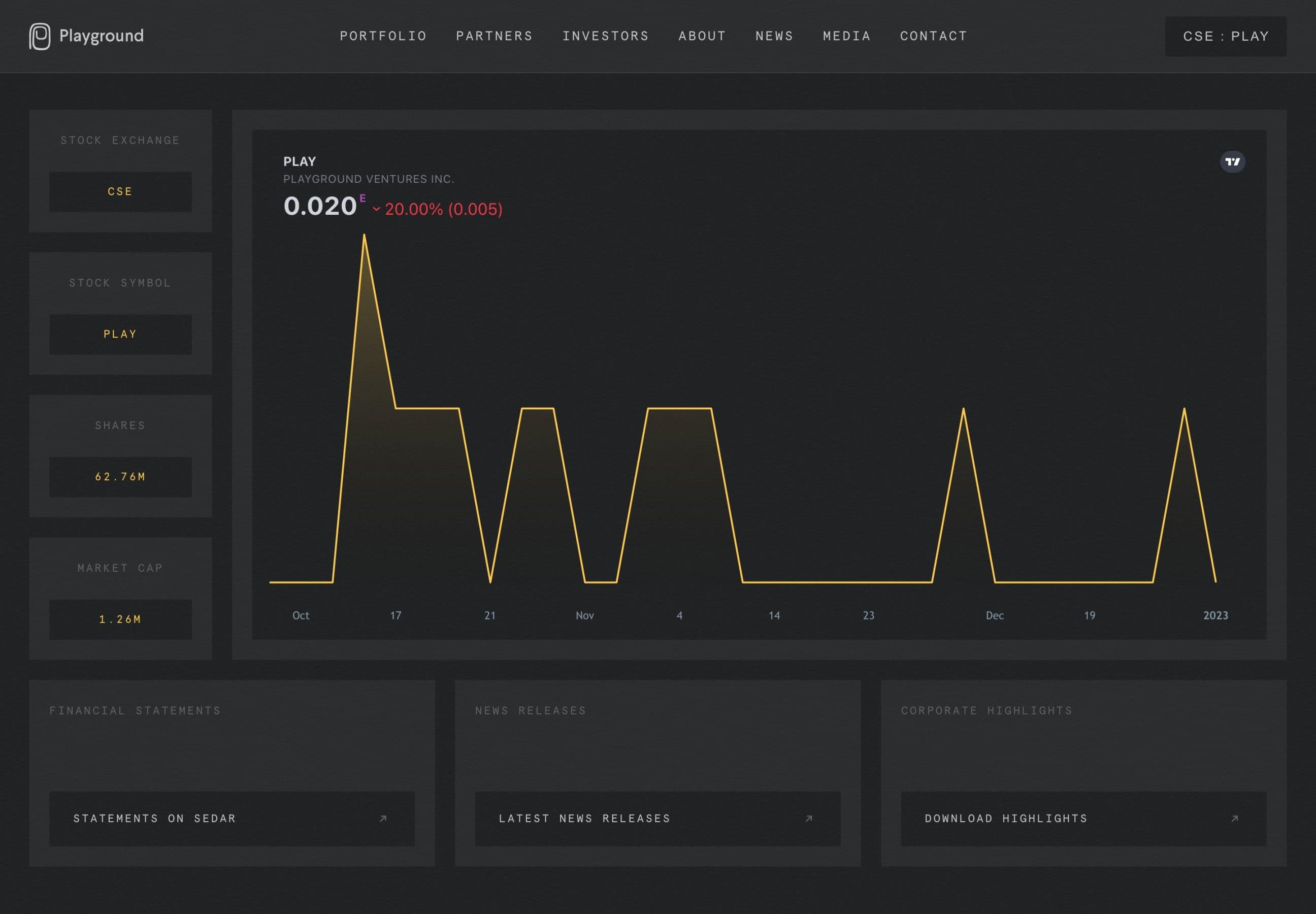Click LATEST NEWS RELEASES

click(x=585, y=818)
